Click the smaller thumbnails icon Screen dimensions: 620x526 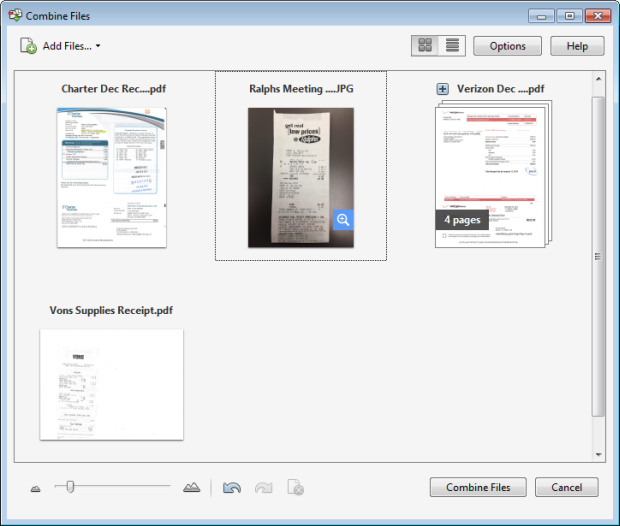coord(36,488)
